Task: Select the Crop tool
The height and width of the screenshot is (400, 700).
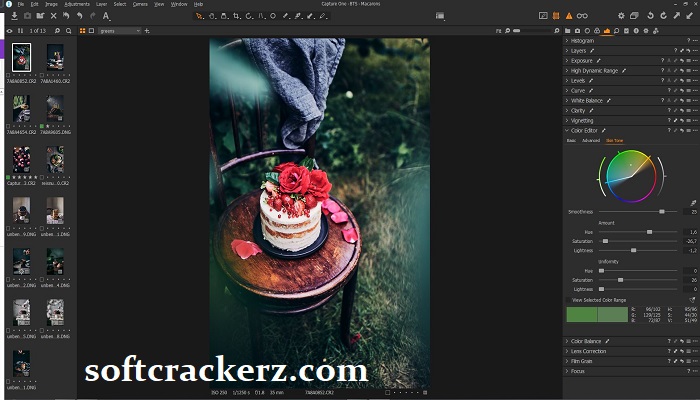Action: [x=237, y=16]
